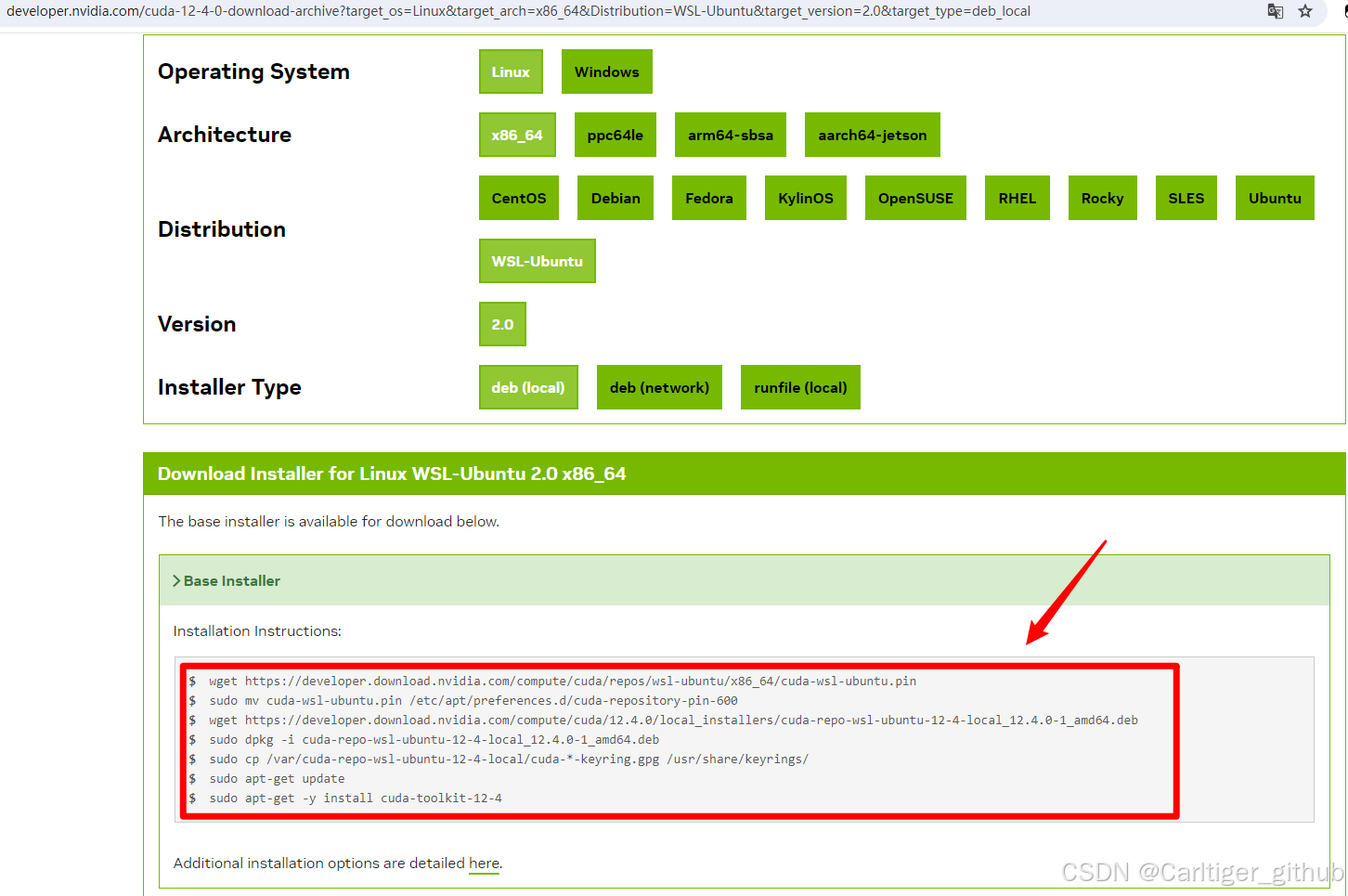Click the sudo dpkg -i command line

[x=434, y=739]
